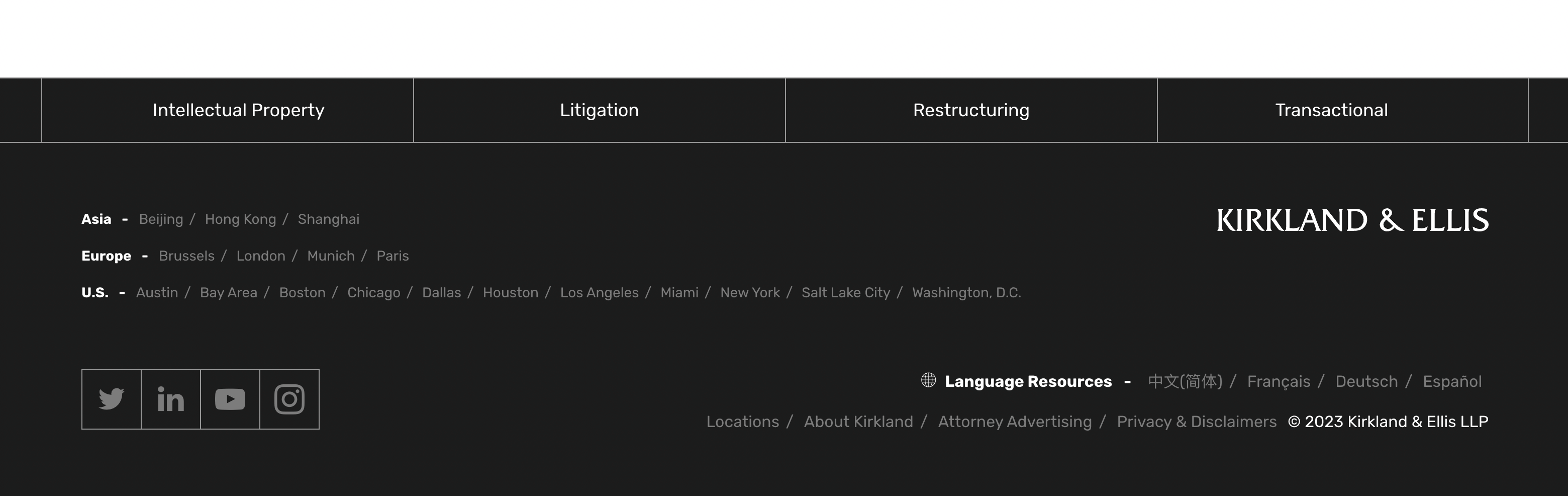Open the Intellectual Property tab
This screenshot has height=496, width=1568.
click(238, 110)
